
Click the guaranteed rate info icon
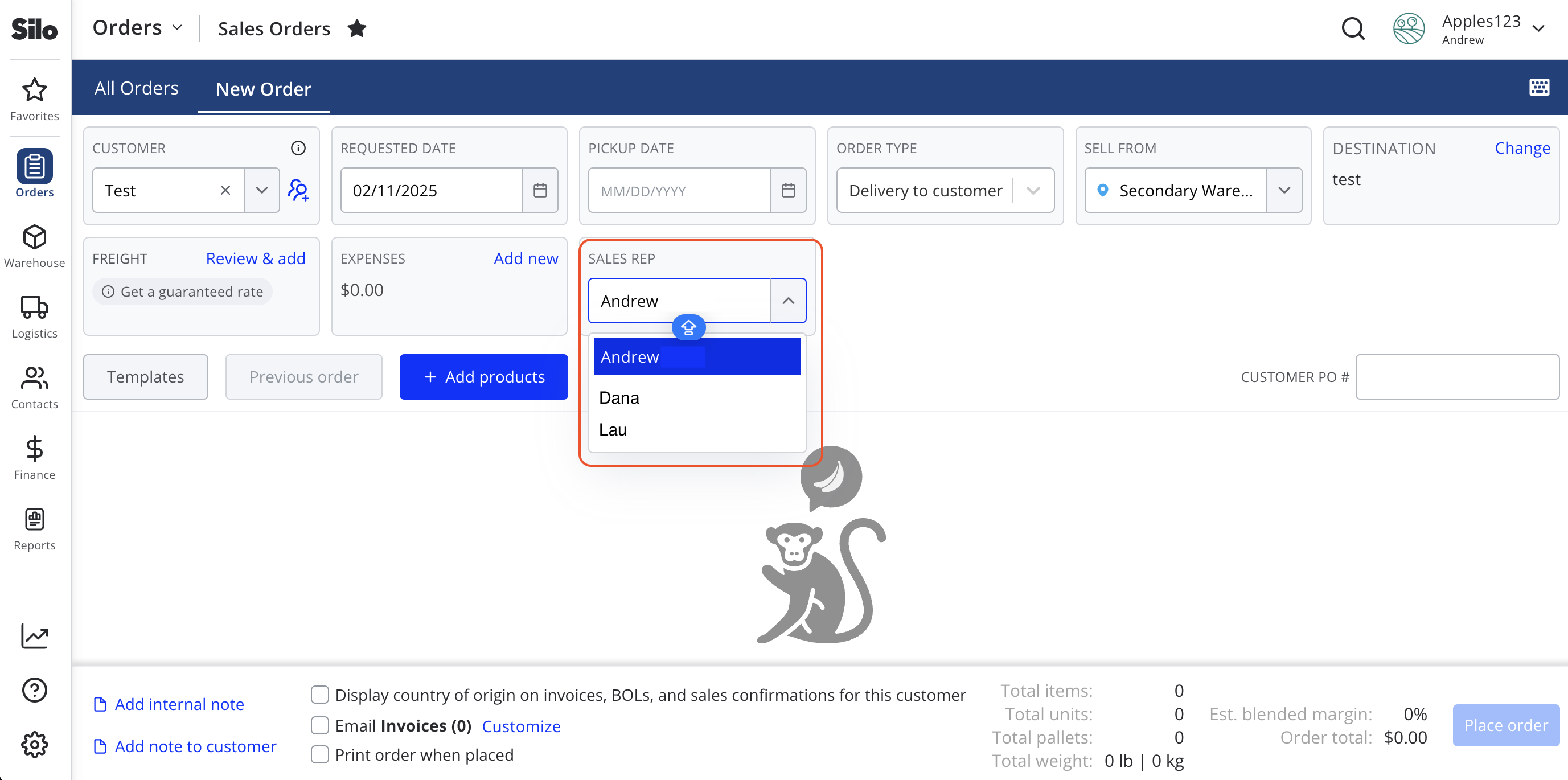point(108,292)
